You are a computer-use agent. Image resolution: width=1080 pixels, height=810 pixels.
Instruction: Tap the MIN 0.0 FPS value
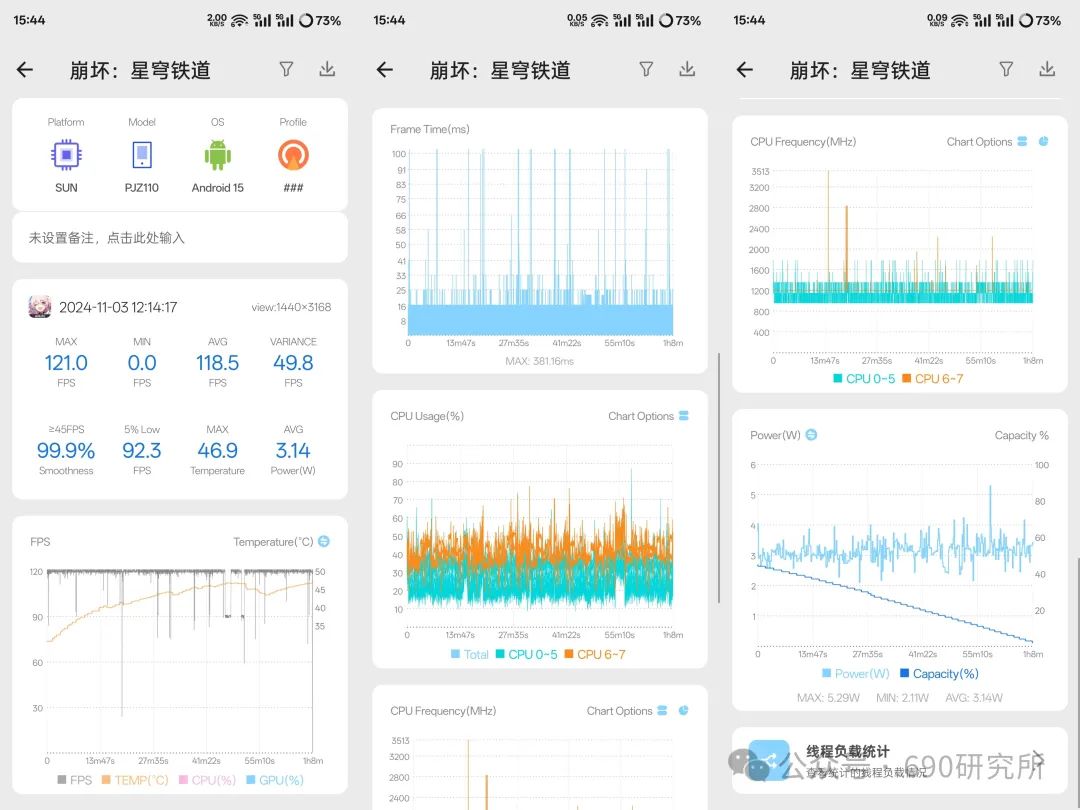(x=142, y=362)
